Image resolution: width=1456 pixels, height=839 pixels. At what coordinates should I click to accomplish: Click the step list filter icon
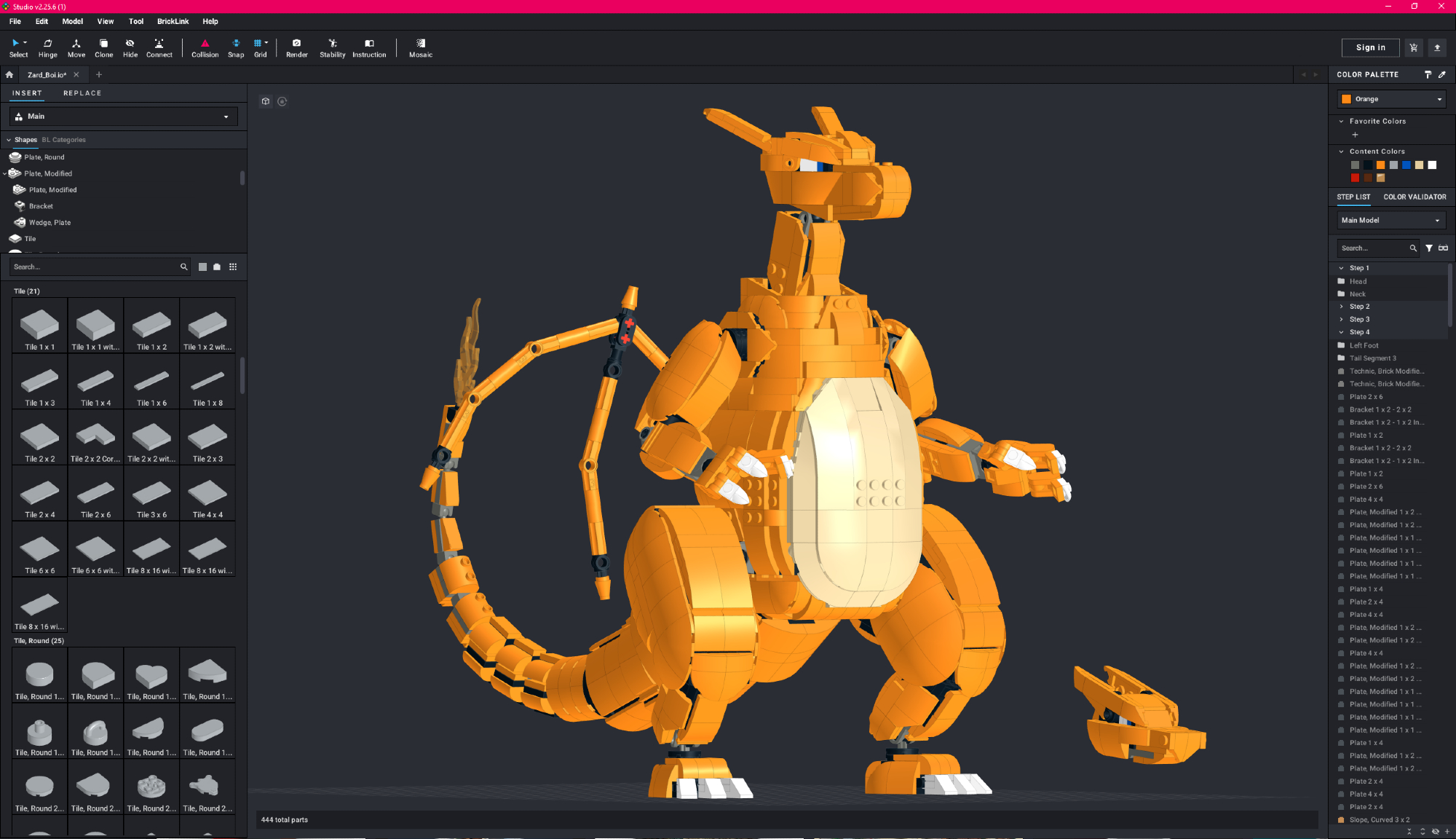(x=1429, y=248)
